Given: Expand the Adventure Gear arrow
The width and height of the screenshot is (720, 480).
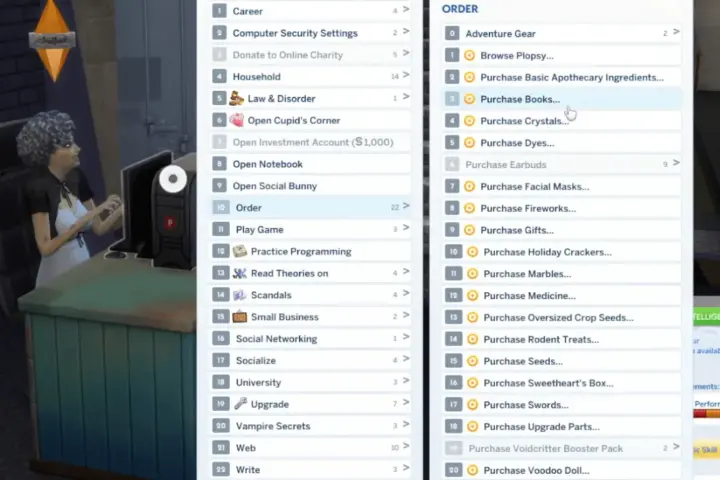Looking at the screenshot, I should pos(676,32).
